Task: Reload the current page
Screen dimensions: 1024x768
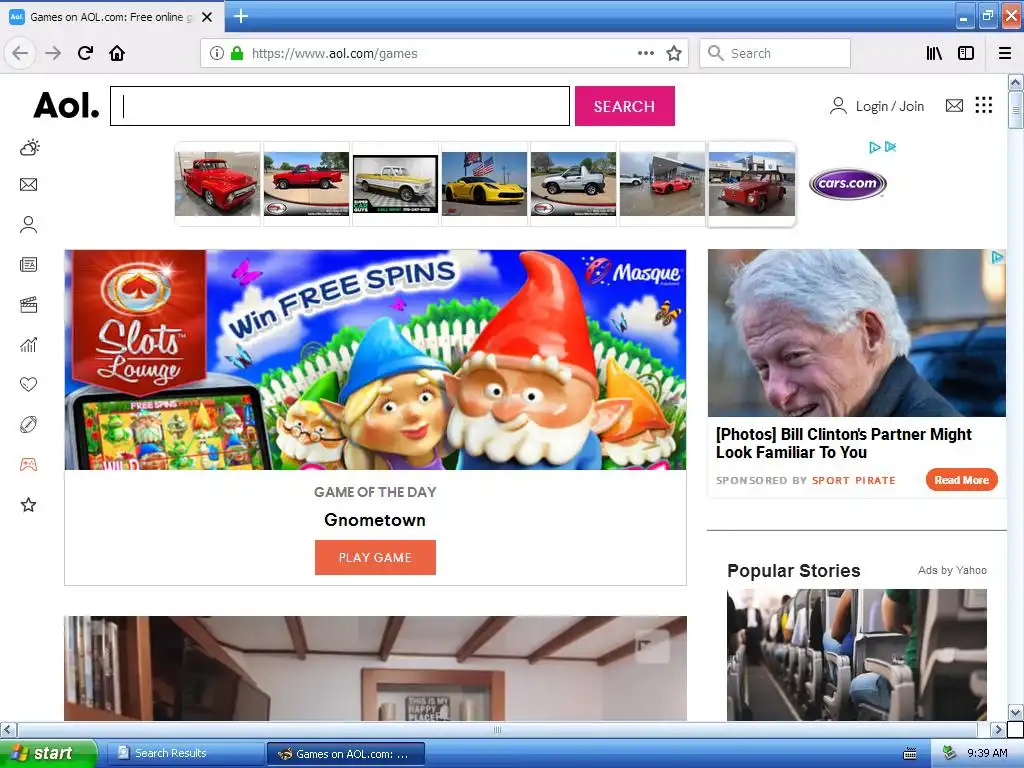Action: click(x=85, y=53)
